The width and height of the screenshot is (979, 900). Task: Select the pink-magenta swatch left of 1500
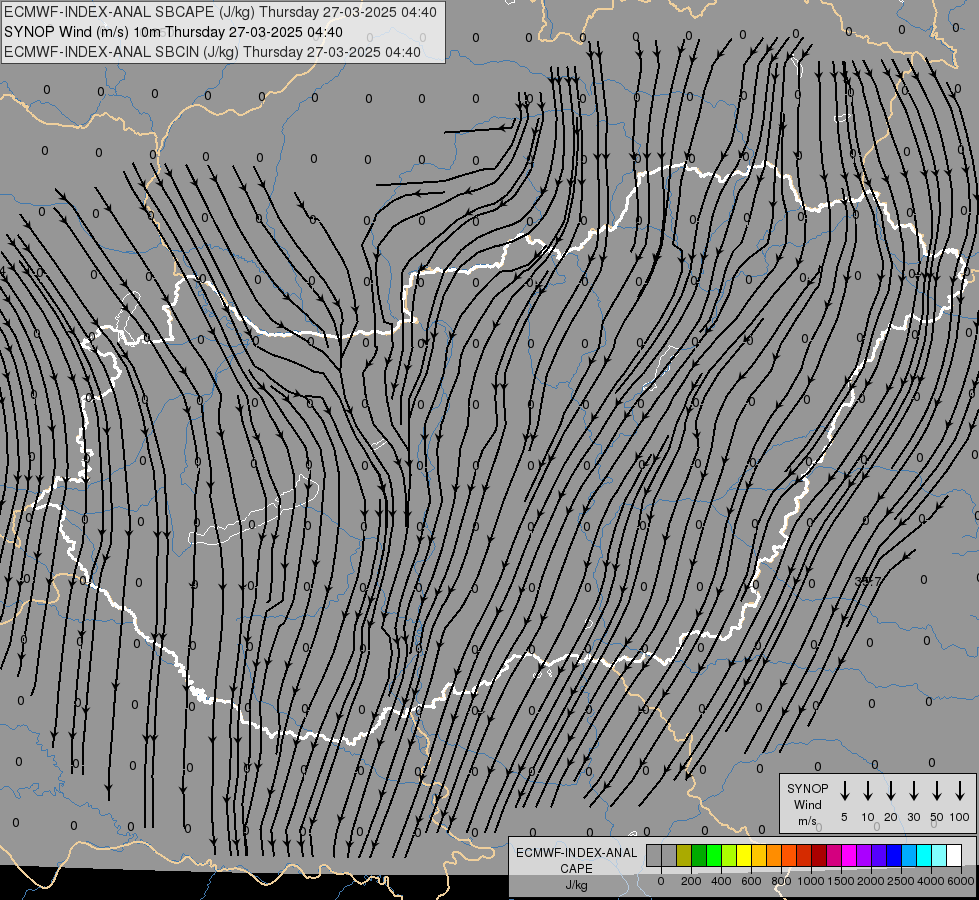tap(834, 855)
